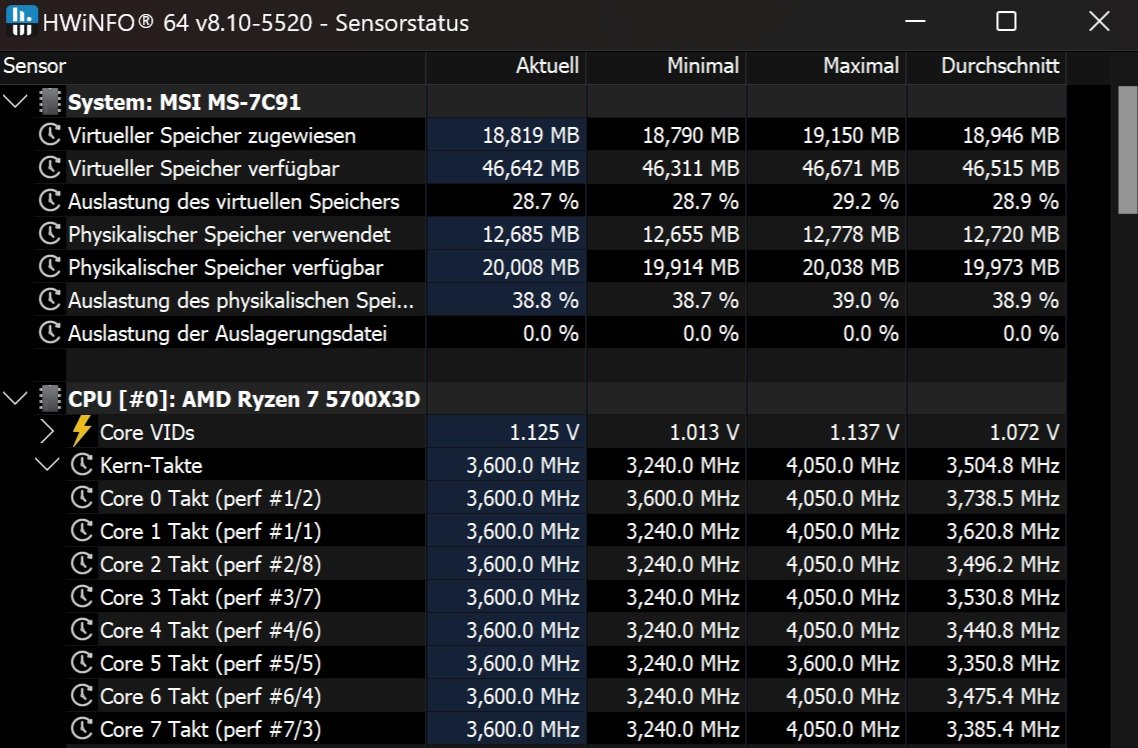
Task: Click clock icon of Kern-Takte row
Action: point(81,464)
